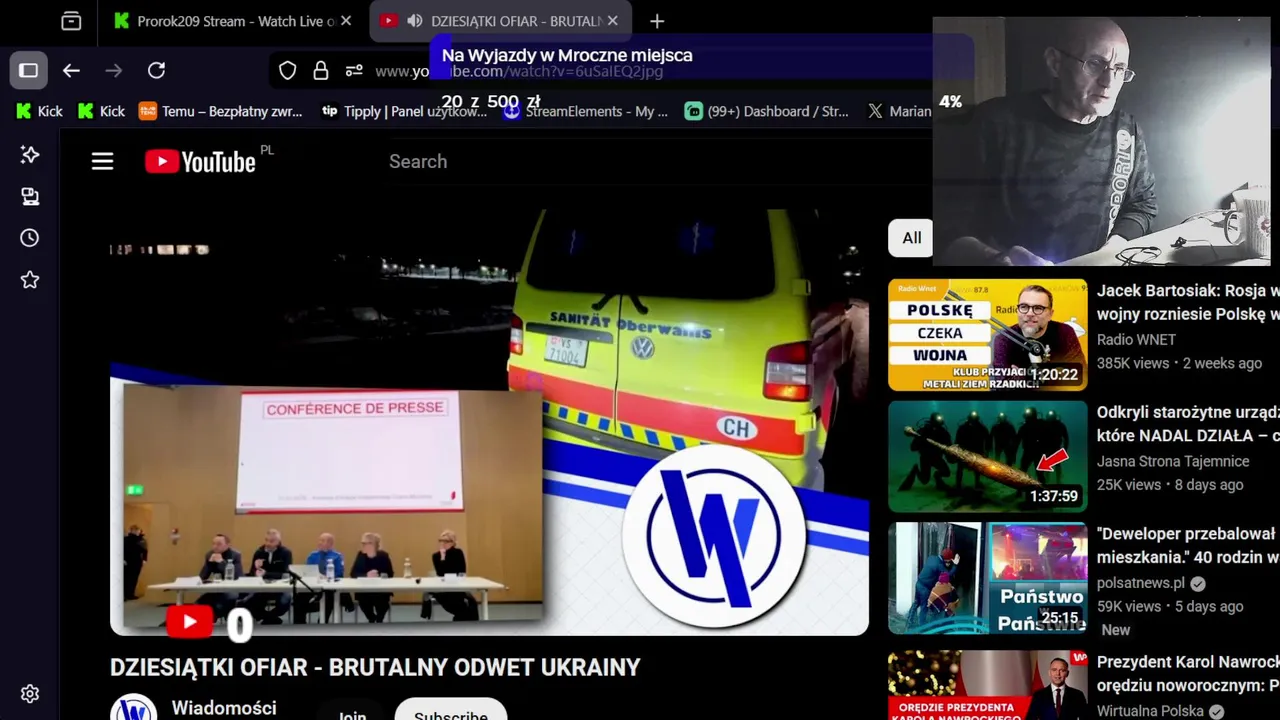Open the Wiadomości channel name
Viewport: 1280px width, 720px height.
224,708
